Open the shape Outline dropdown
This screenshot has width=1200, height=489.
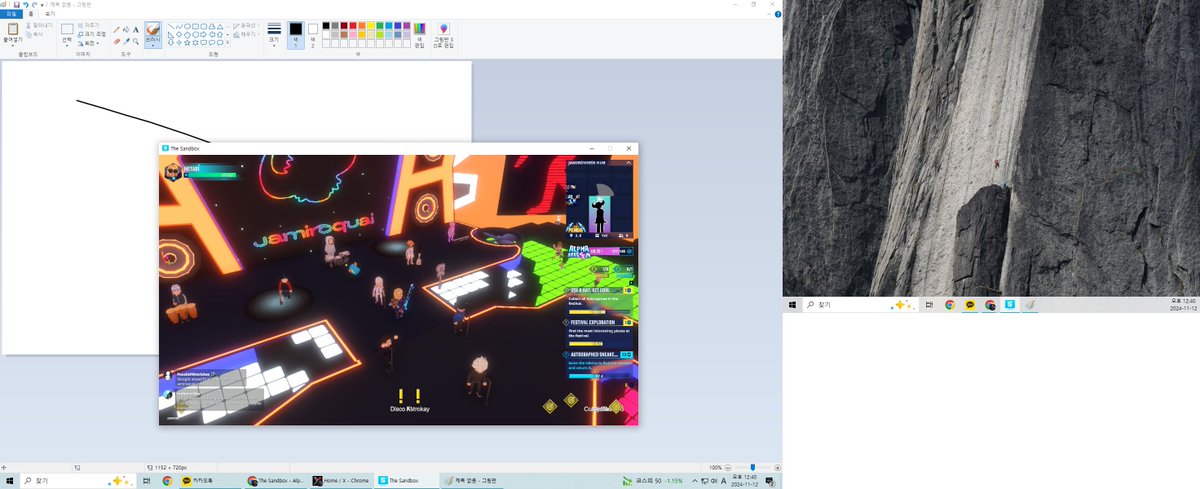[x=245, y=25]
